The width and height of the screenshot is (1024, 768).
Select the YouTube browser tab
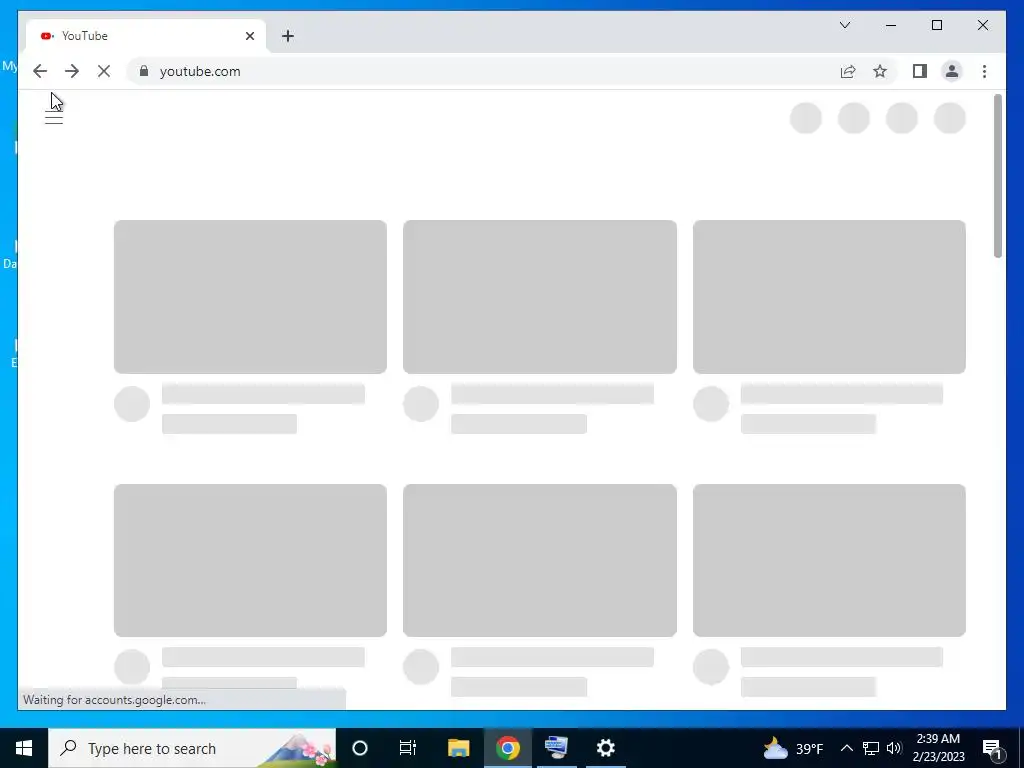(146, 36)
